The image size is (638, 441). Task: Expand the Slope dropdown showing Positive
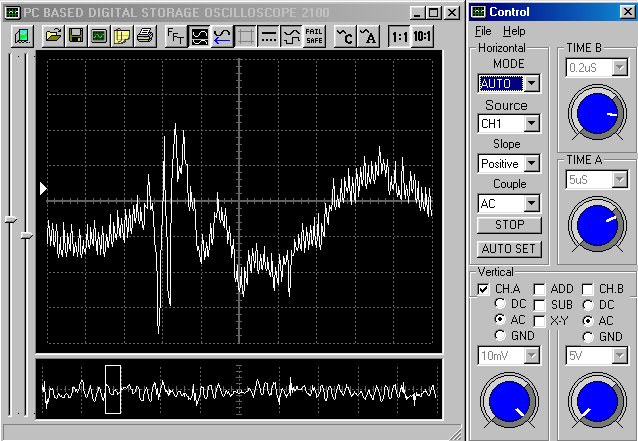pyautogui.click(x=531, y=163)
